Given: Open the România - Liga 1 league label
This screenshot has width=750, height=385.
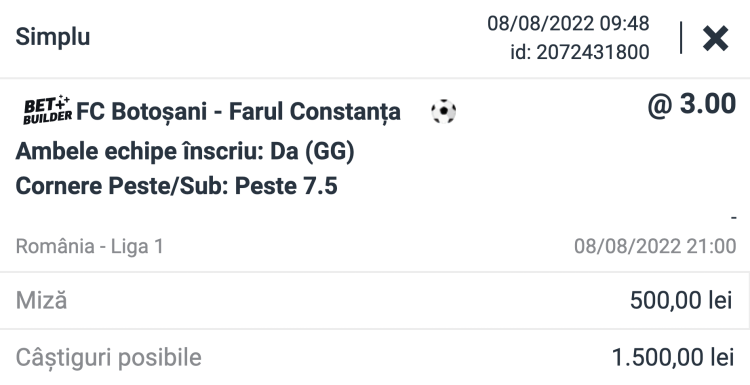Looking at the screenshot, I should click(x=89, y=246).
